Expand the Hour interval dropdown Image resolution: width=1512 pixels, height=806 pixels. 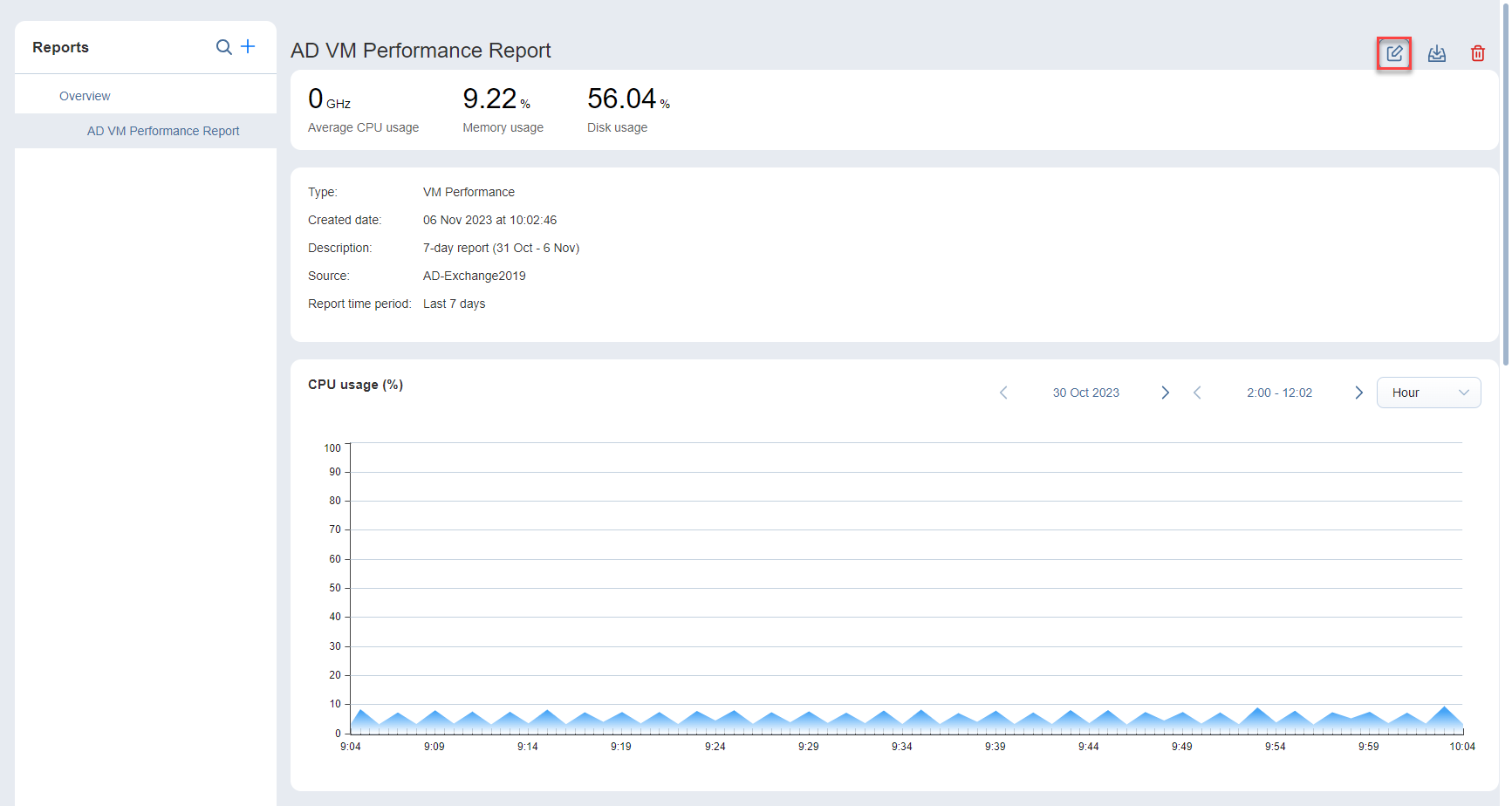(1428, 393)
